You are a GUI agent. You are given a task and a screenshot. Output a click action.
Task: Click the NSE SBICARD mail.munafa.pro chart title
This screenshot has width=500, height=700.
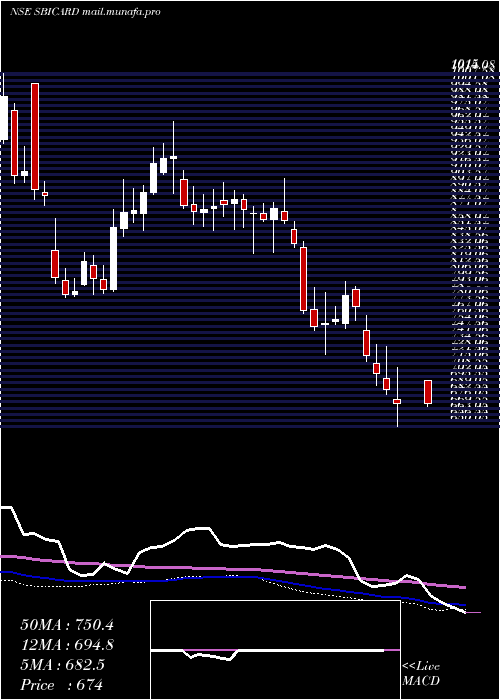(85, 12)
